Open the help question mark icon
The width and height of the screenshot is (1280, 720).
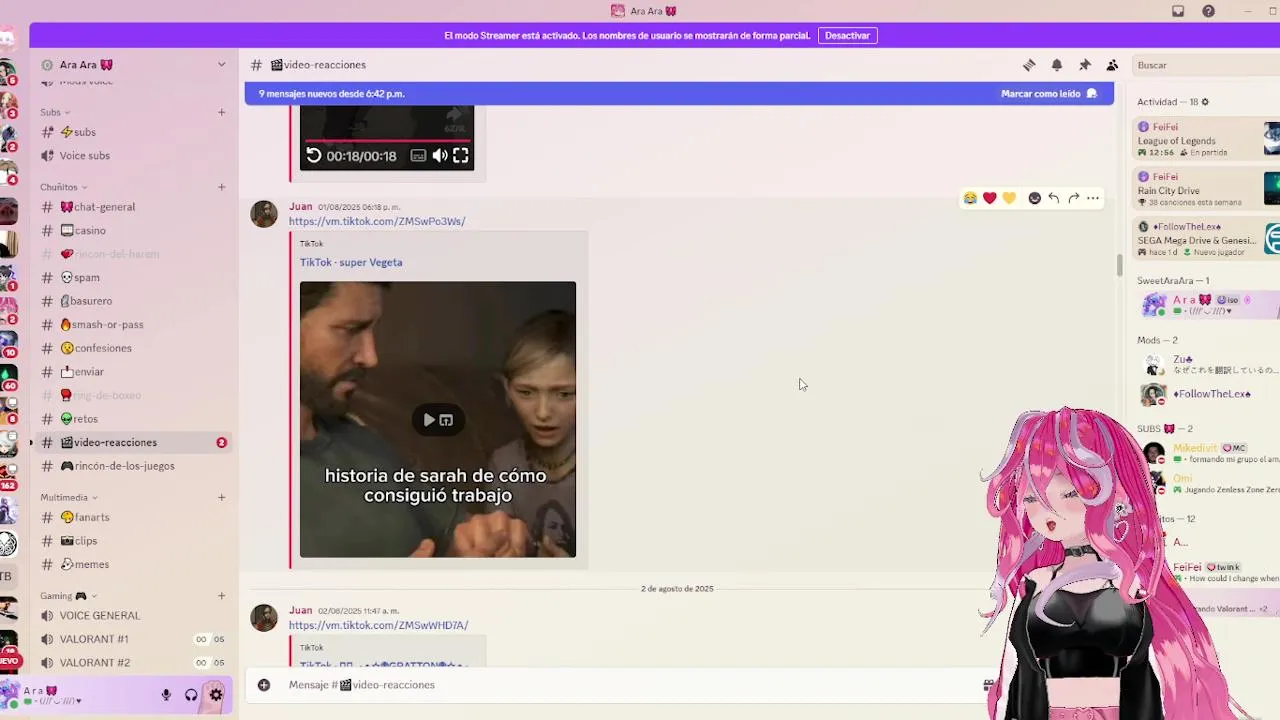point(1209,11)
